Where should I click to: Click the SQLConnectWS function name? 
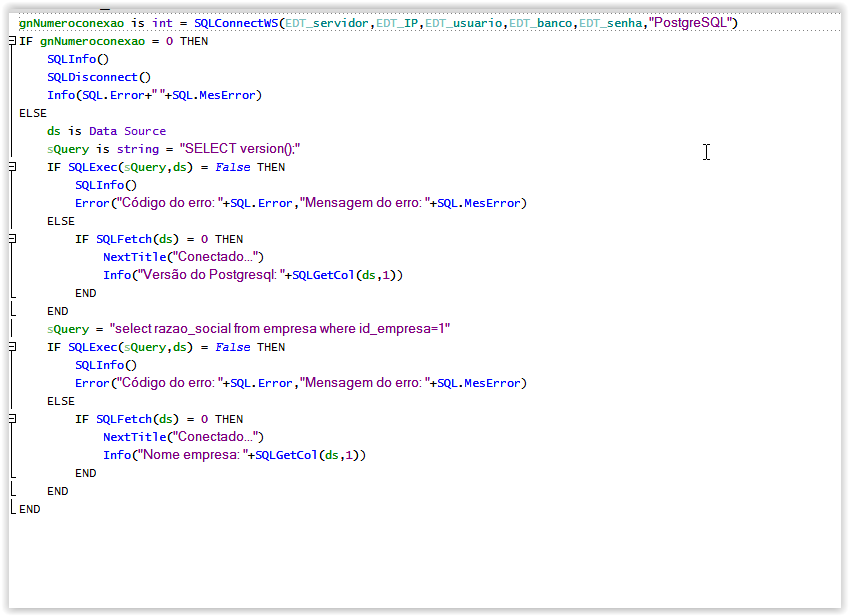236,23
